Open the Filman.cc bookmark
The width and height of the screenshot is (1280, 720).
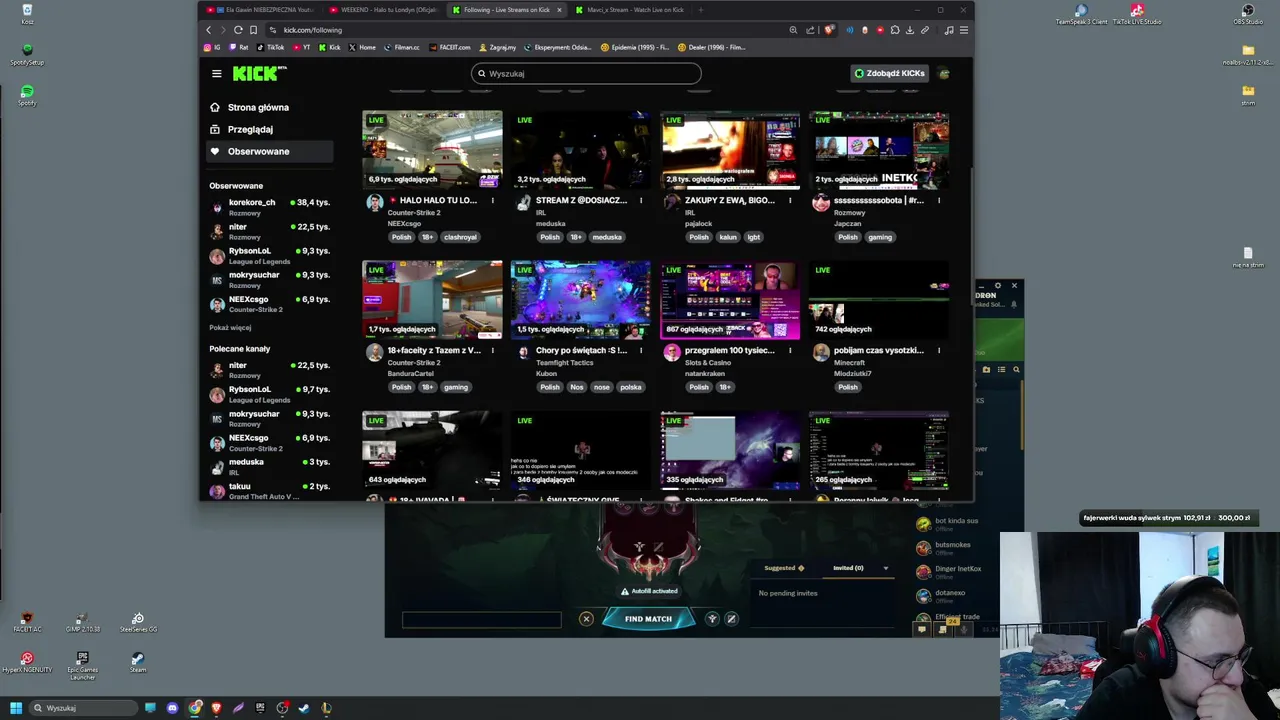[x=402, y=47]
